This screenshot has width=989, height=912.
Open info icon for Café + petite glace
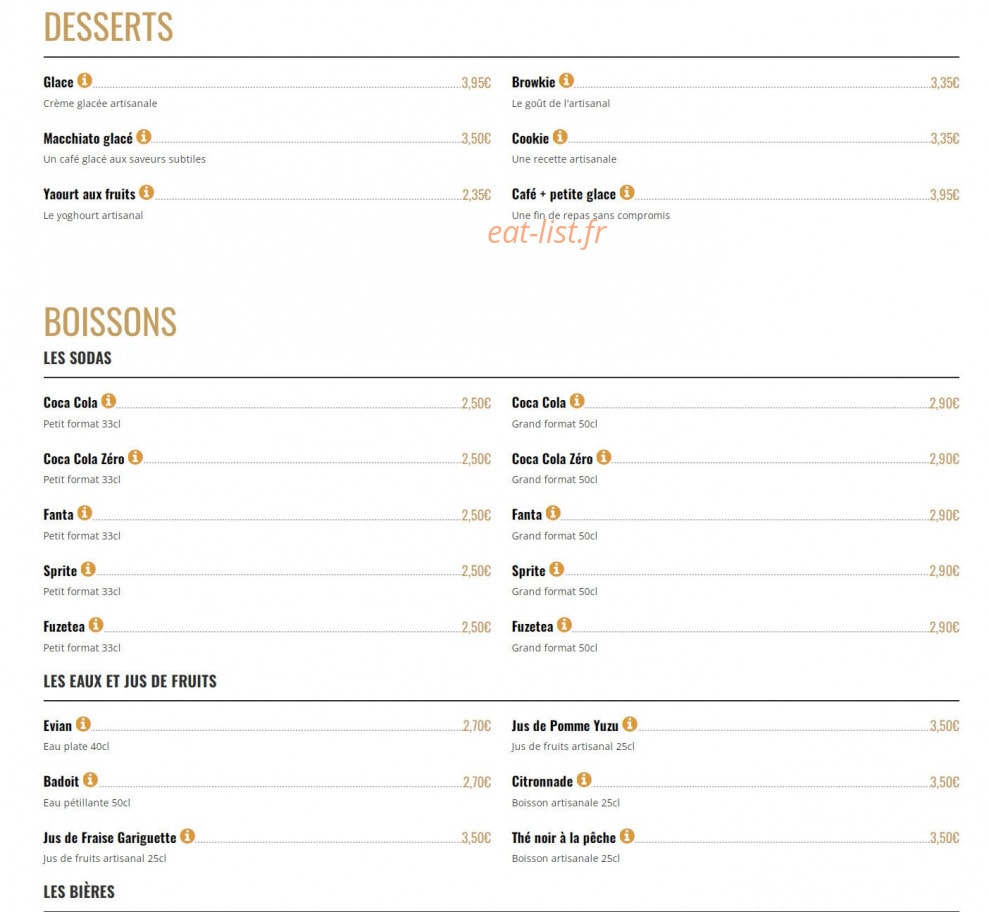pos(627,192)
